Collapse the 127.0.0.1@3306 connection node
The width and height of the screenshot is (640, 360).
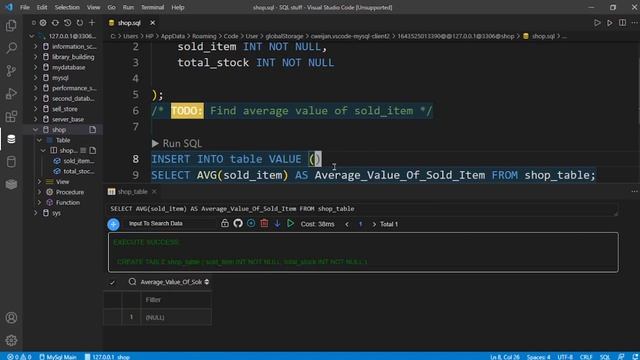click(32, 36)
